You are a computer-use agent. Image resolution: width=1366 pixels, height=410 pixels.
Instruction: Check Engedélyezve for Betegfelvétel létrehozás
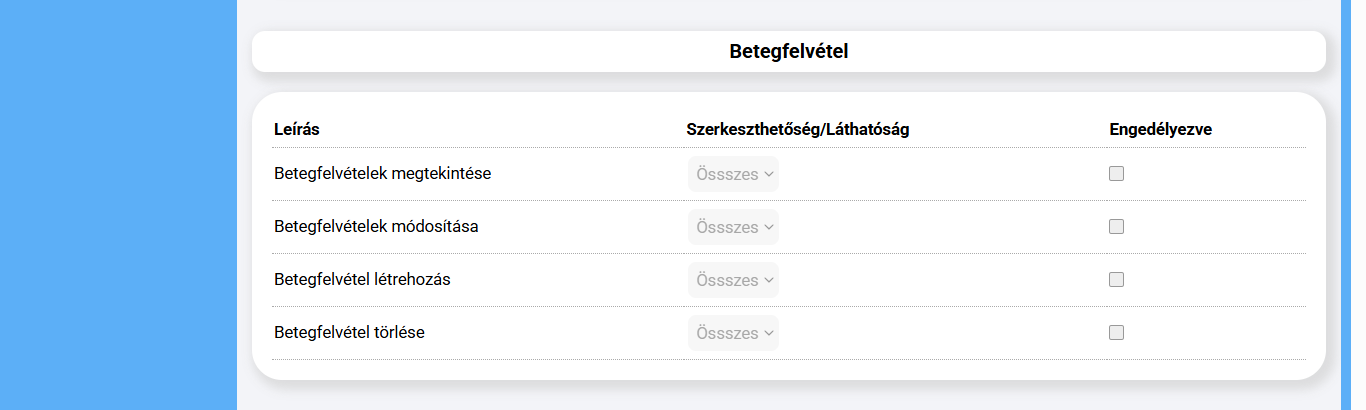pyautogui.click(x=1116, y=280)
